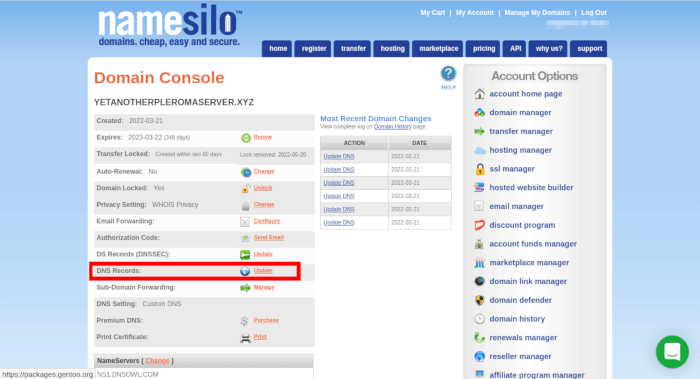Click the Manage sub-domain forwarding link
The image size is (700, 379).
(x=264, y=287)
